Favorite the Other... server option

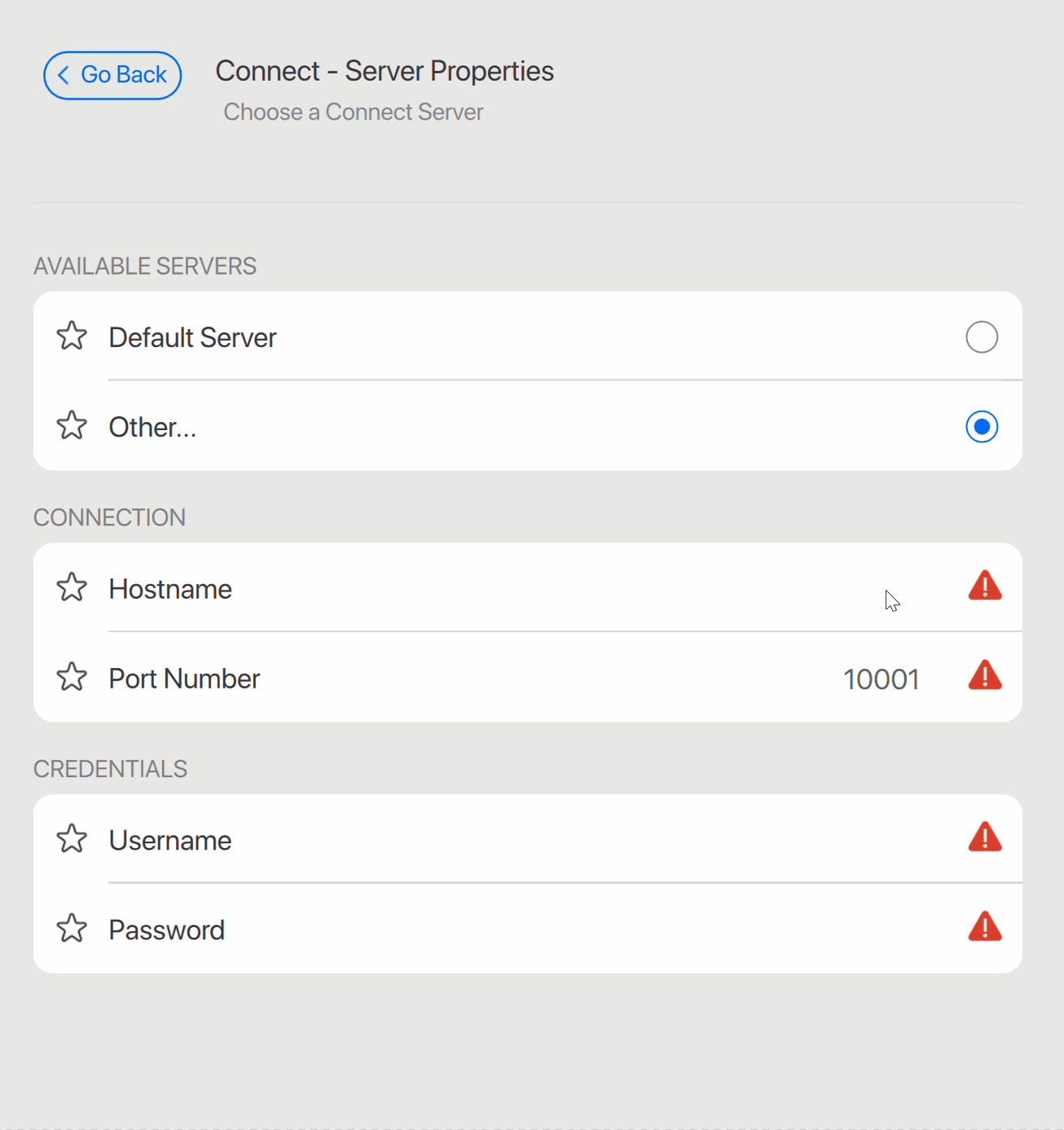[71, 425]
